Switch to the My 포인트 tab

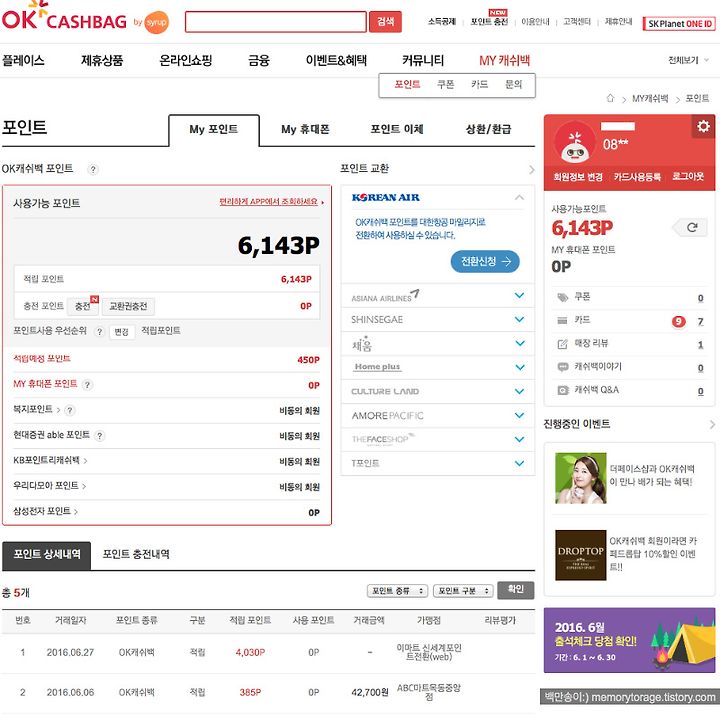214,129
